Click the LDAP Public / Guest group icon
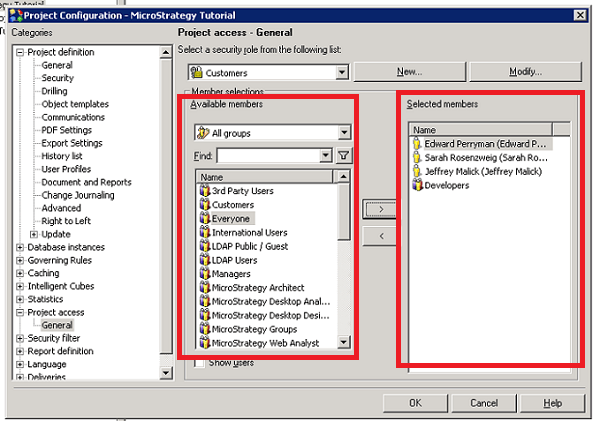This screenshot has width=600, height=421. [x=205, y=246]
